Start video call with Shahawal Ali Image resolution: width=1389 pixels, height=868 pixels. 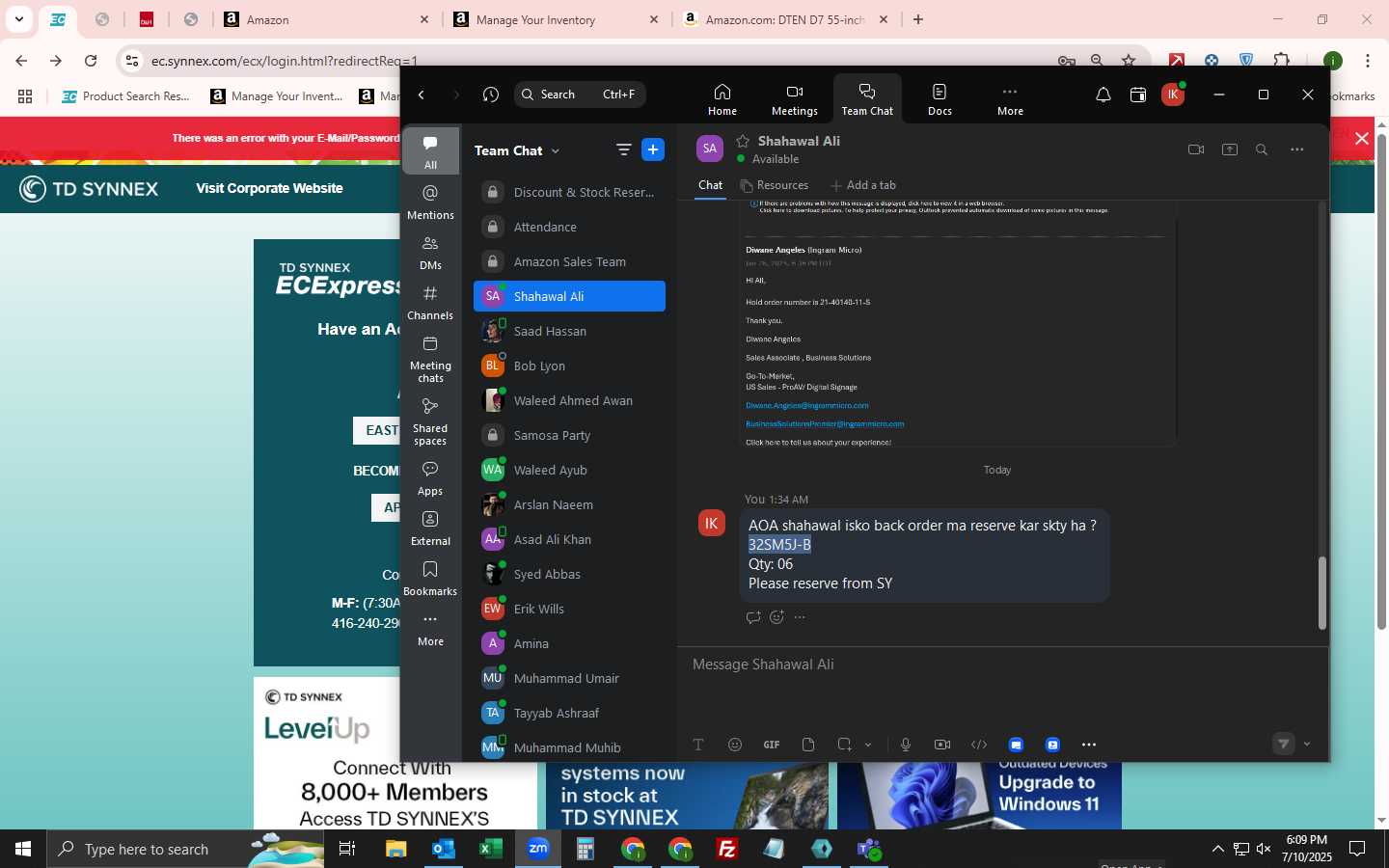pos(1196,149)
